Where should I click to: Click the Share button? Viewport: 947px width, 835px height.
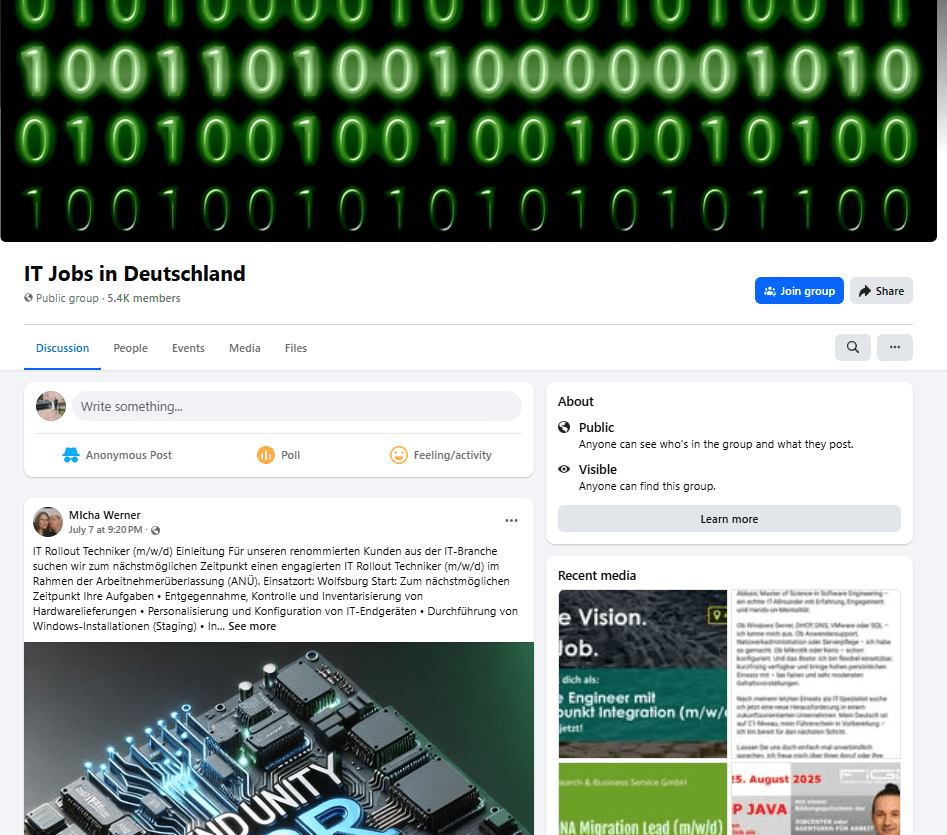tap(881, 291)
